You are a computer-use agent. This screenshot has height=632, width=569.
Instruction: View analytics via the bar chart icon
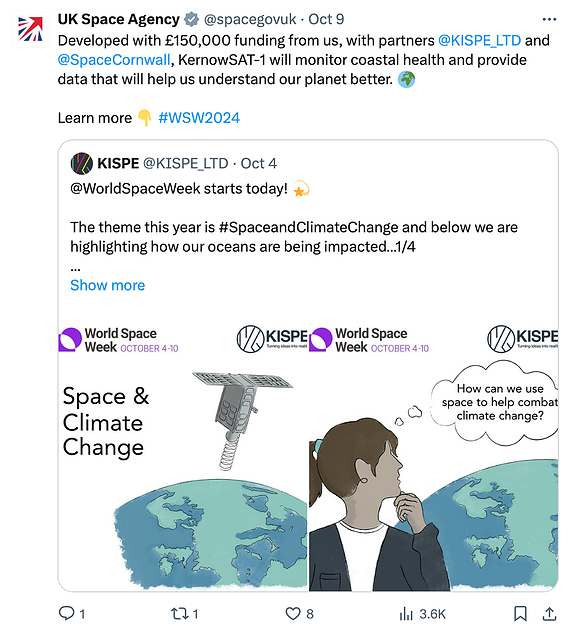(406, 613)
